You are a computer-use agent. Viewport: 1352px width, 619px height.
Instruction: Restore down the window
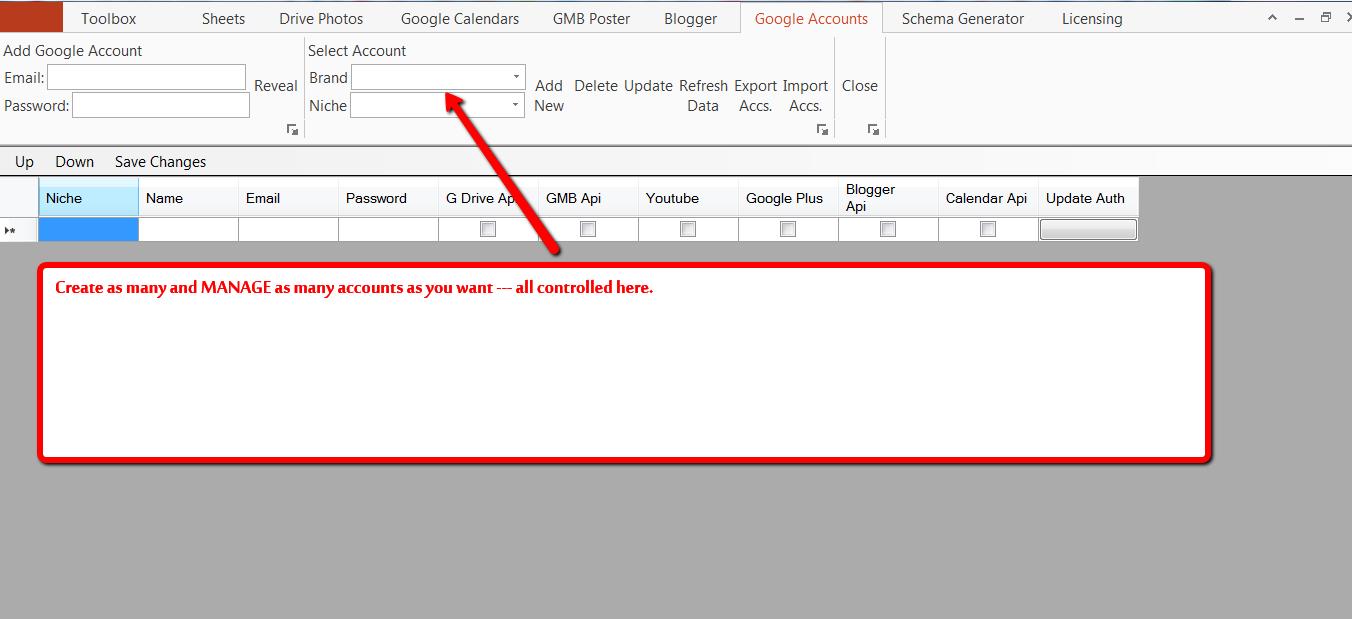[1326, 17]
